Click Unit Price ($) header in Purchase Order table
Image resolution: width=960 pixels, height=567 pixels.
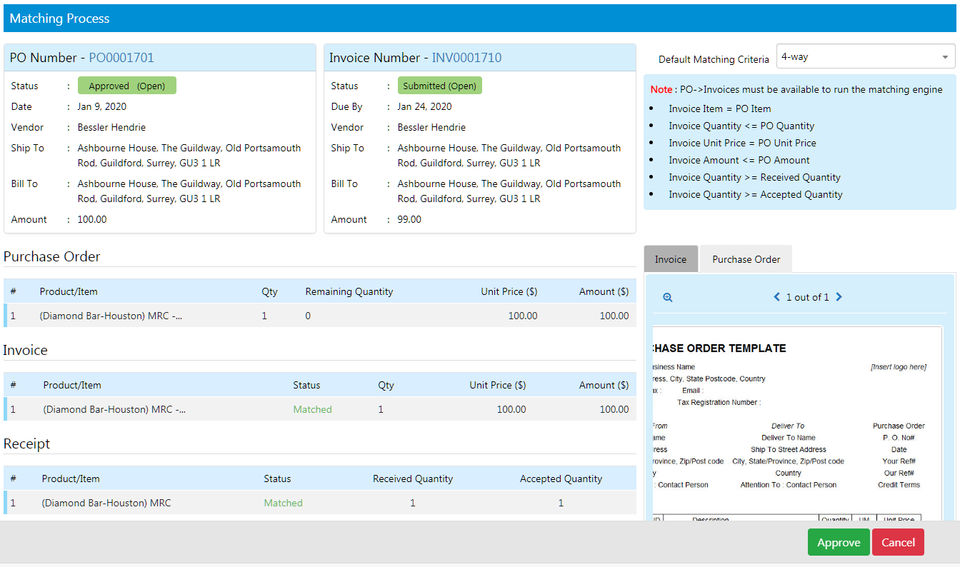tap(509, 291)
